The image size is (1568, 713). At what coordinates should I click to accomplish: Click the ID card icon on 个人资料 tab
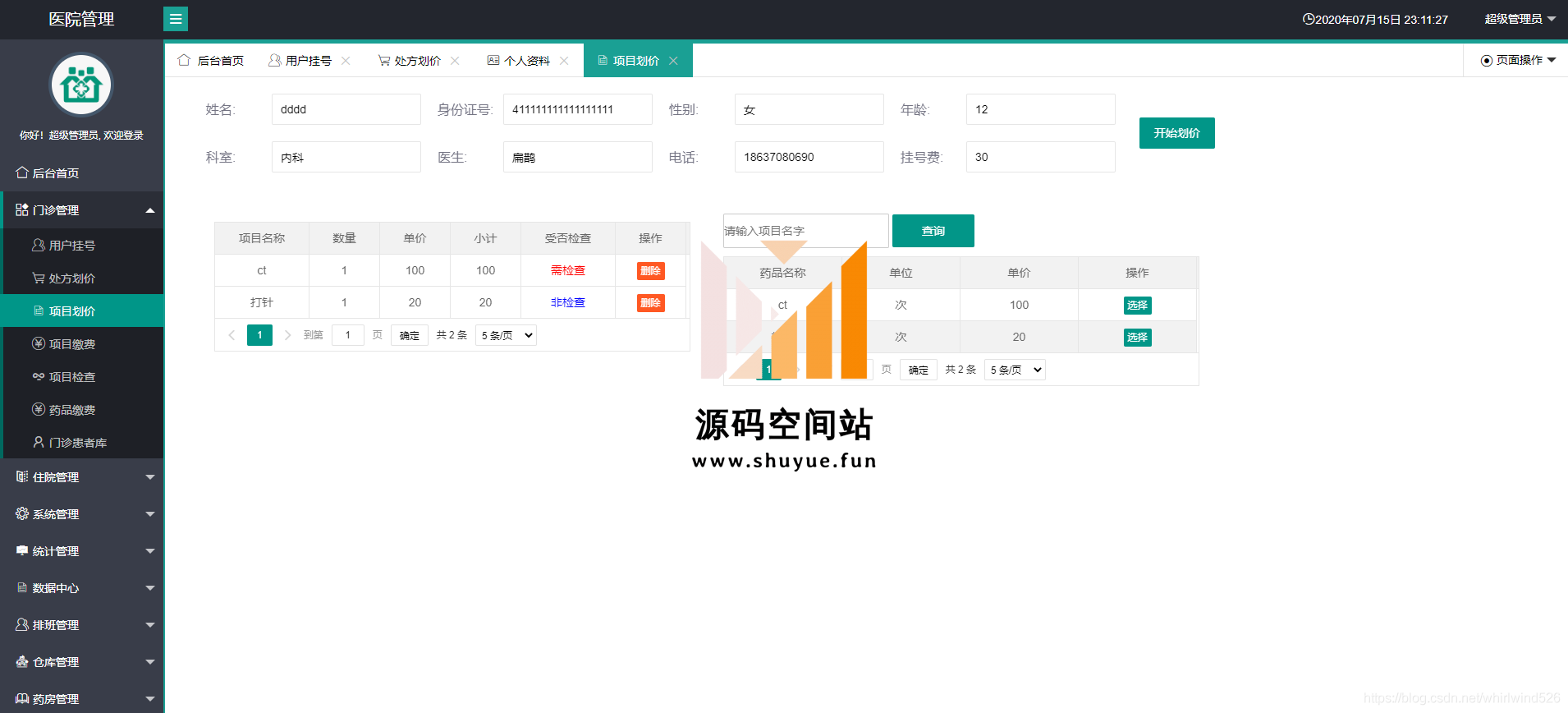coord(493,60)
